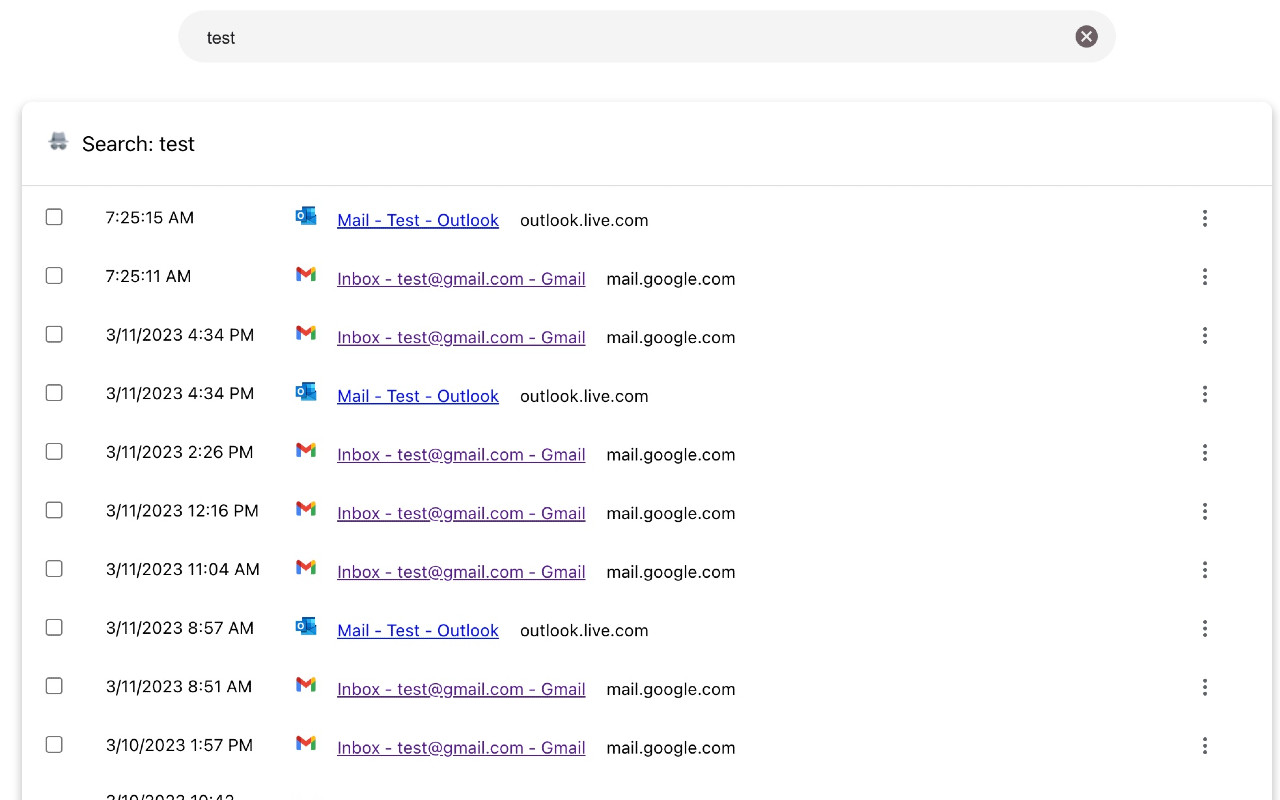Follow 'Mail - Test - Outlook' link at 8:57 AM

click(418, 630)
